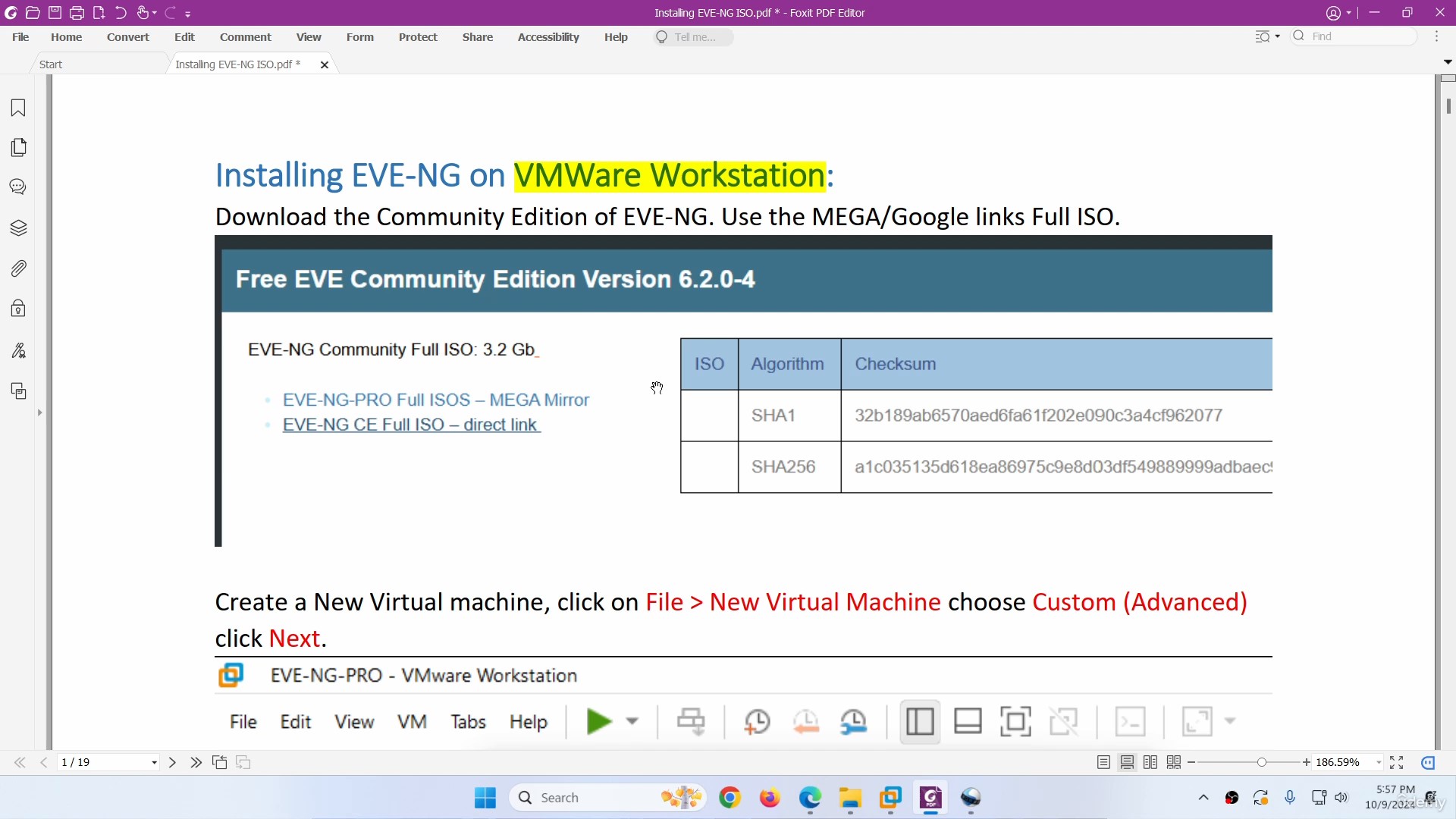1456x819 pixels.
Task: Click the Tell me search box
Action: tap(694, 36)
